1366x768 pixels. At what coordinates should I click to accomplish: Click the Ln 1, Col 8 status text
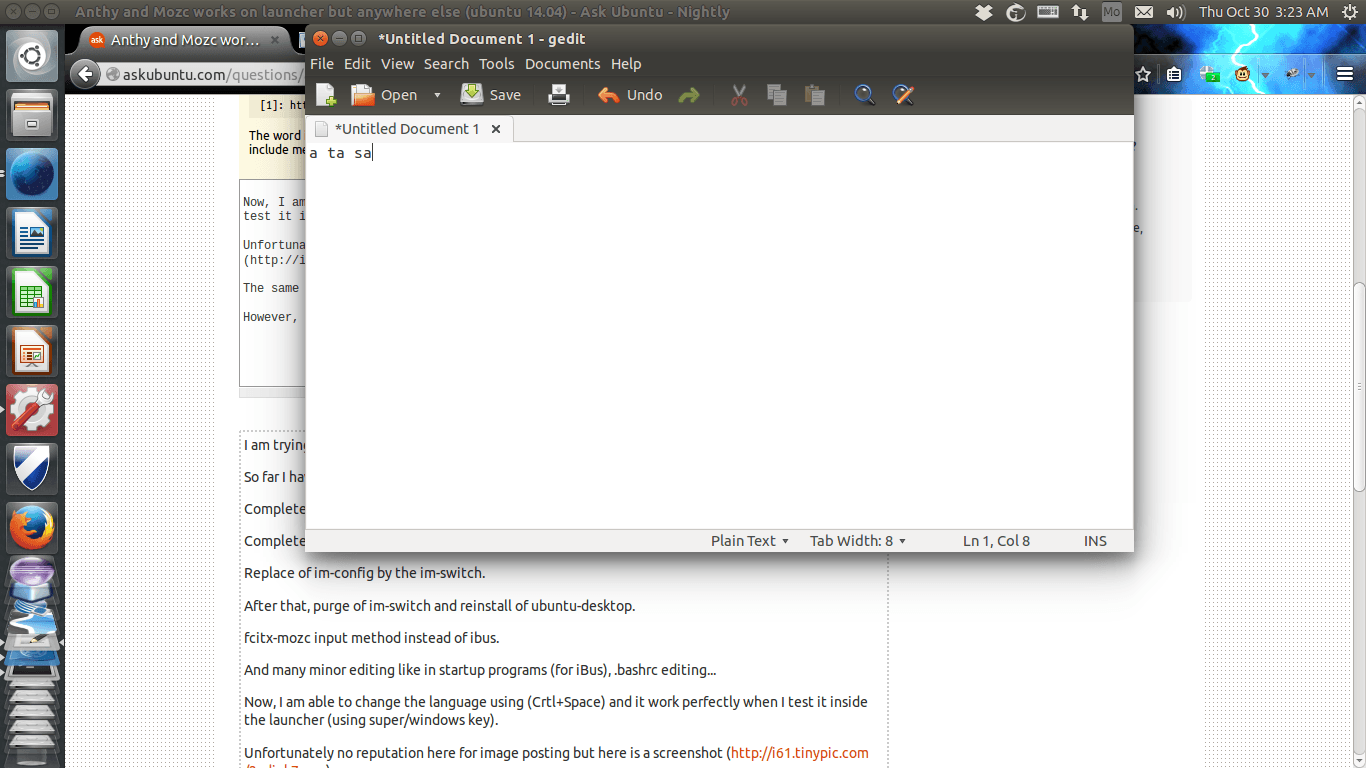click(x=996, y=541)
